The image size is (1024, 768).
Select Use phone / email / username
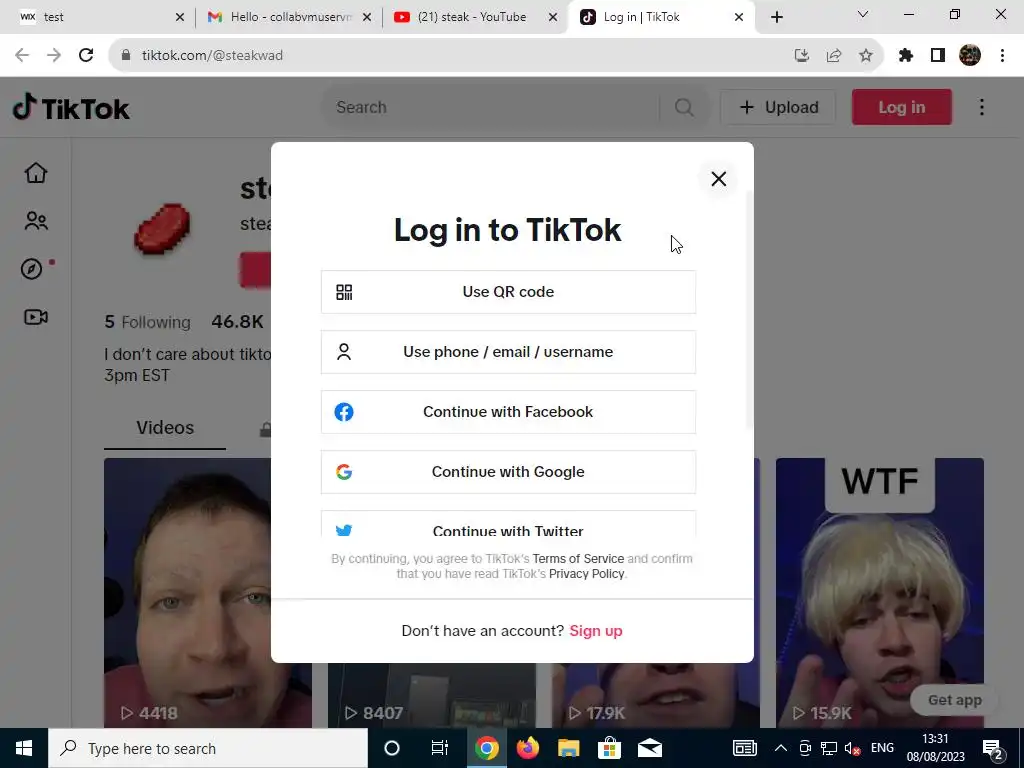tap(508, 352)
